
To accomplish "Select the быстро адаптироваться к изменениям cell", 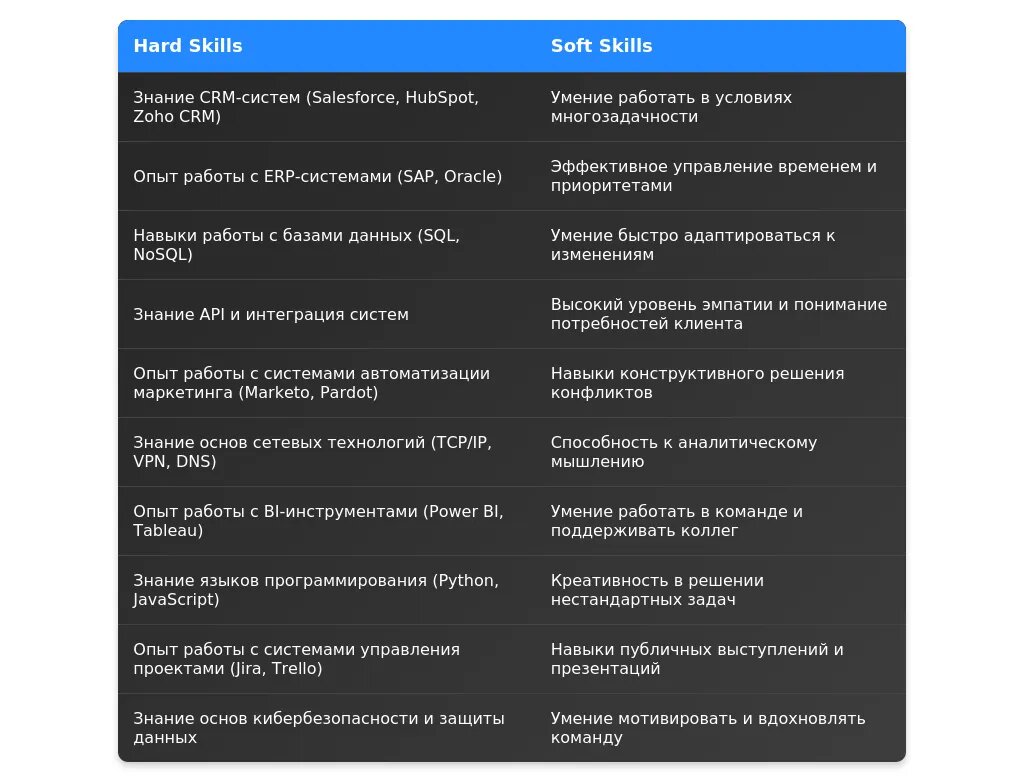I will click(x=692, y=245).
